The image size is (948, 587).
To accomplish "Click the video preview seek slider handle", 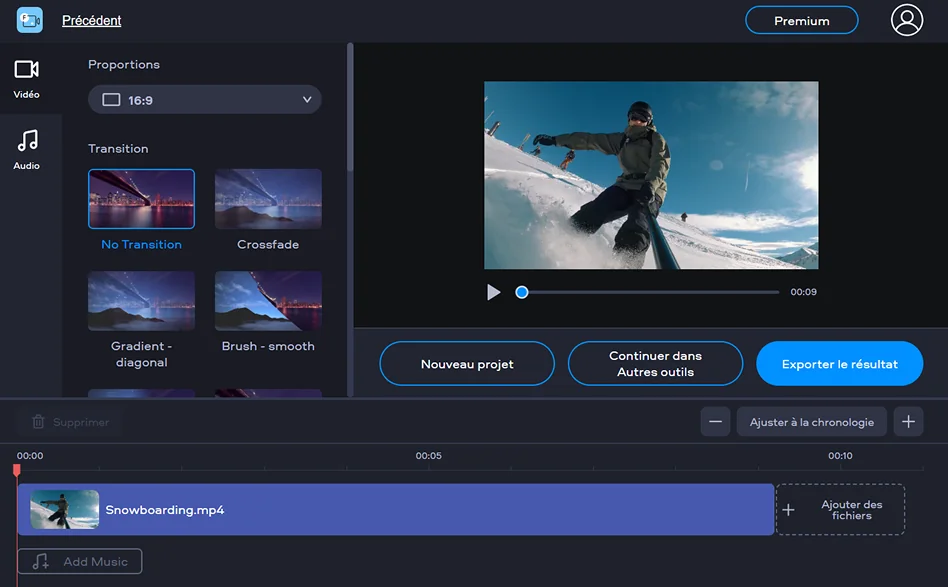I will (x=522, y=292).
